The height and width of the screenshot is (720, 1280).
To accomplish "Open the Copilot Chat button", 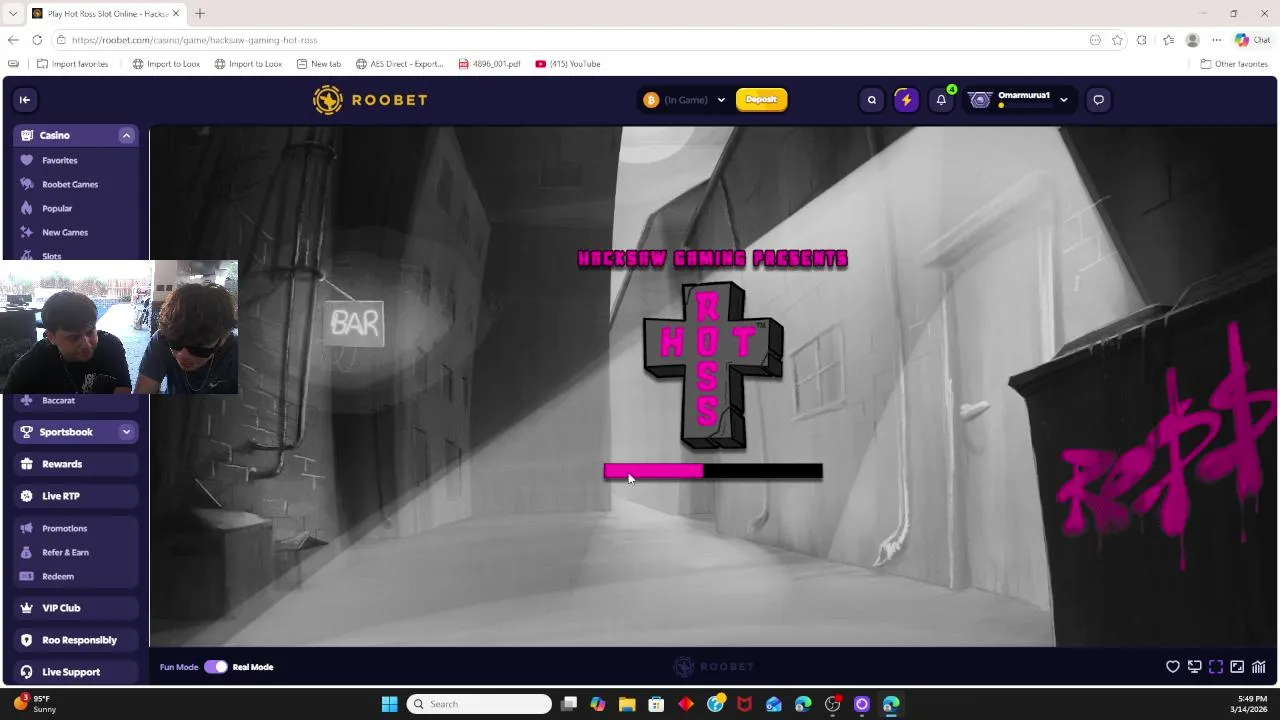I will (1252, 40).
